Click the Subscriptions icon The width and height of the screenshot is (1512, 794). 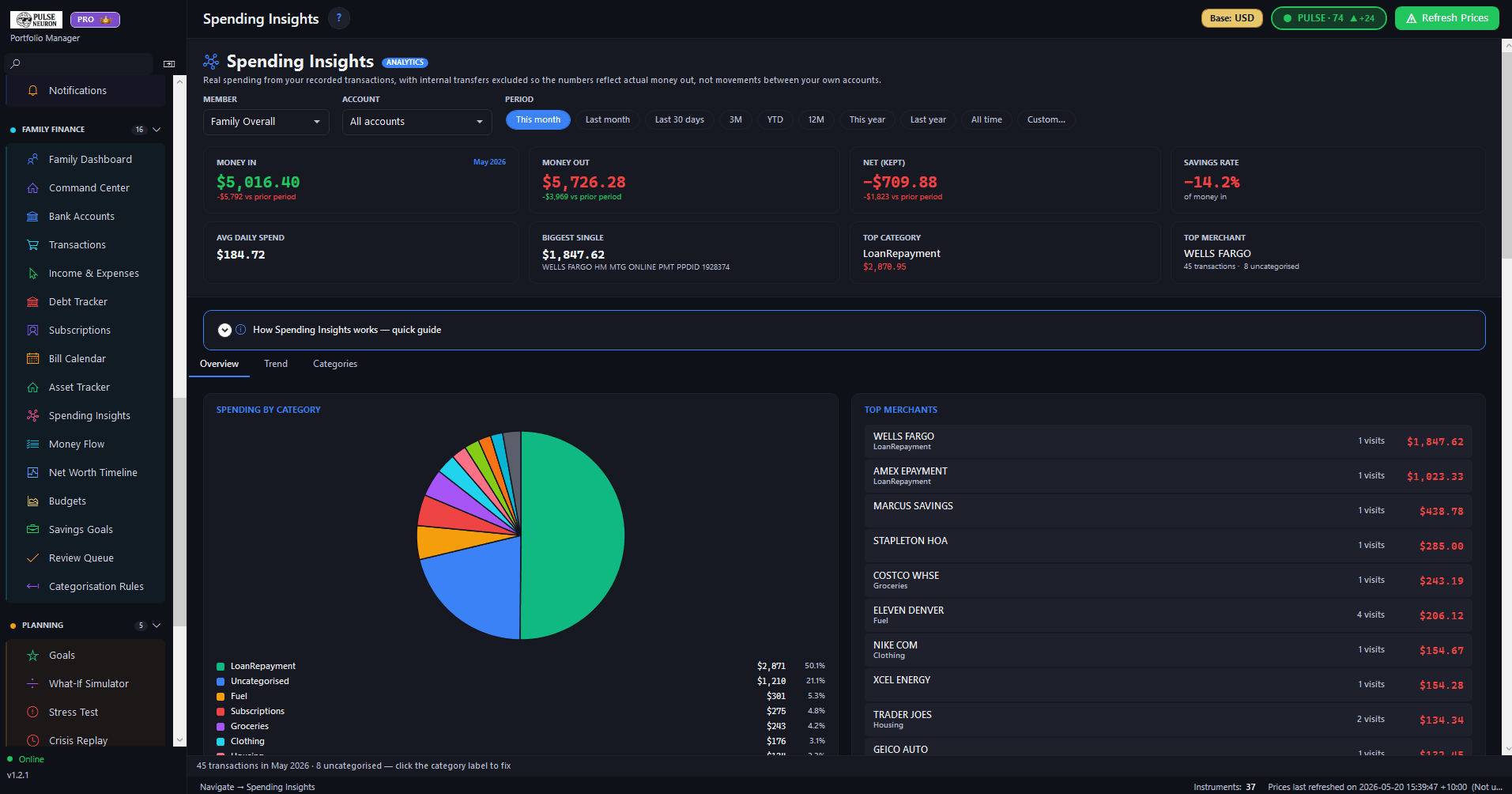tap(32, 330)
